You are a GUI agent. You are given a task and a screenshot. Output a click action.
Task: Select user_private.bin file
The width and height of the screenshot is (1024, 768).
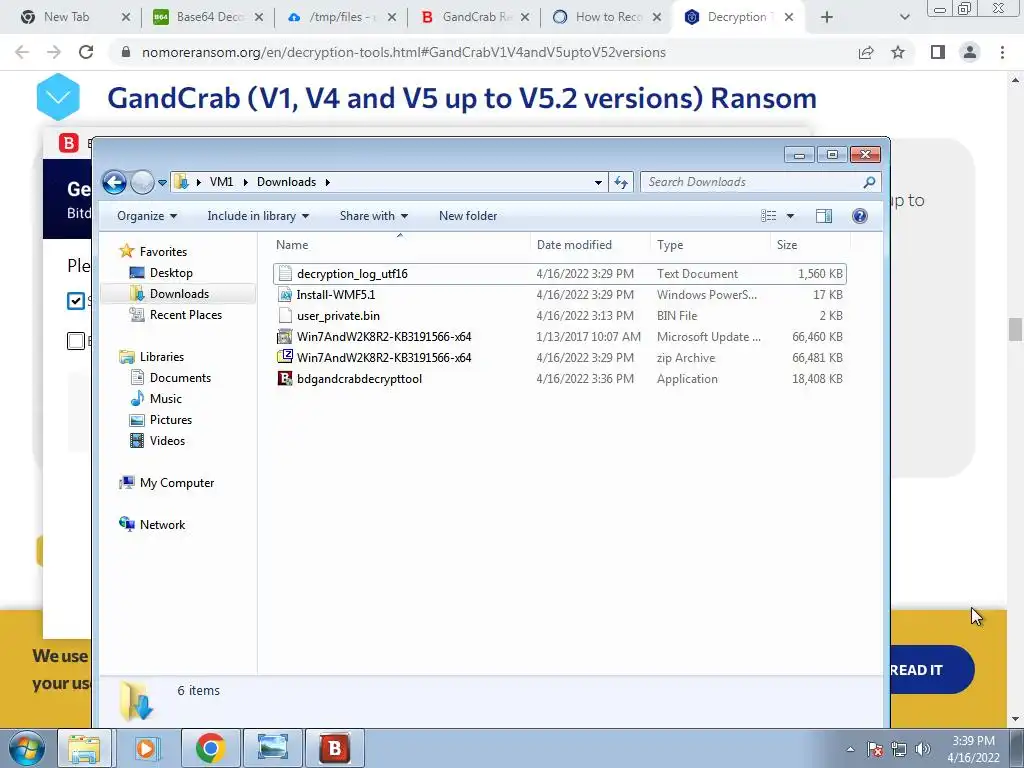[560, 315]
